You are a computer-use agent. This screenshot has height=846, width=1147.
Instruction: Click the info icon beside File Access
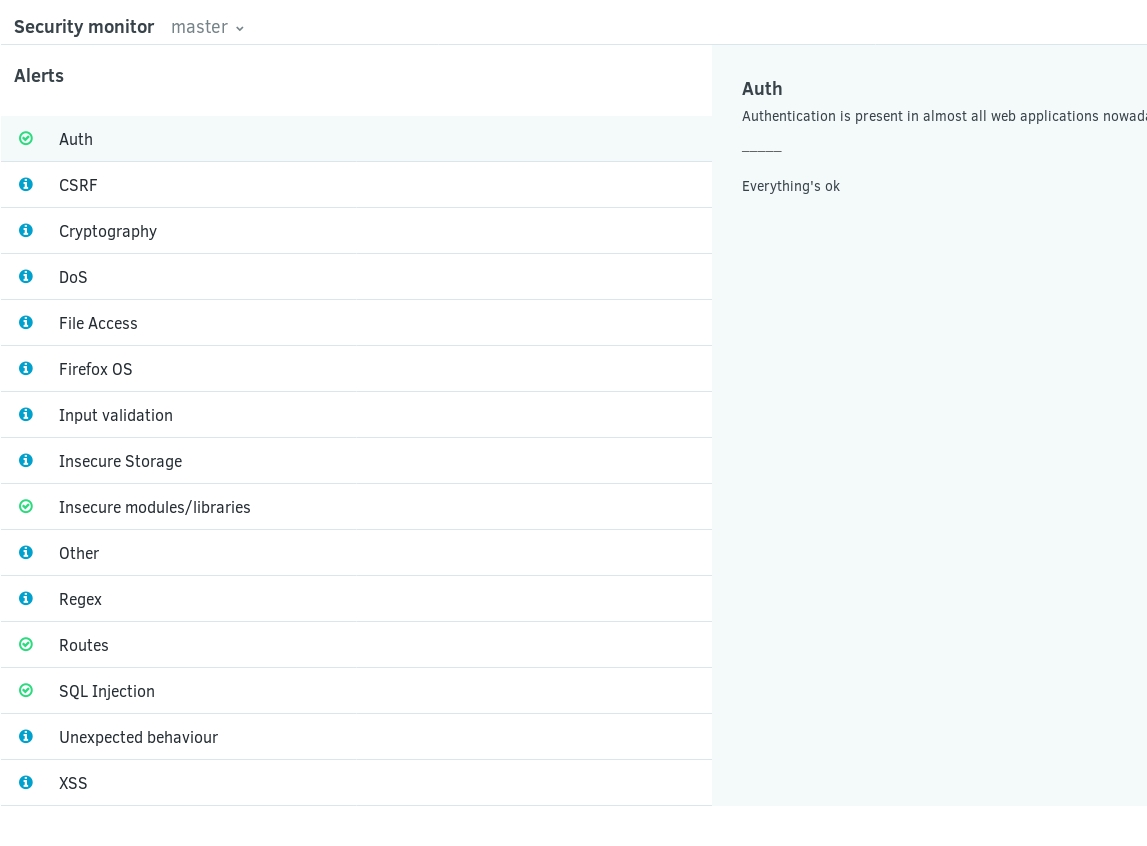(x=26, y=322)
